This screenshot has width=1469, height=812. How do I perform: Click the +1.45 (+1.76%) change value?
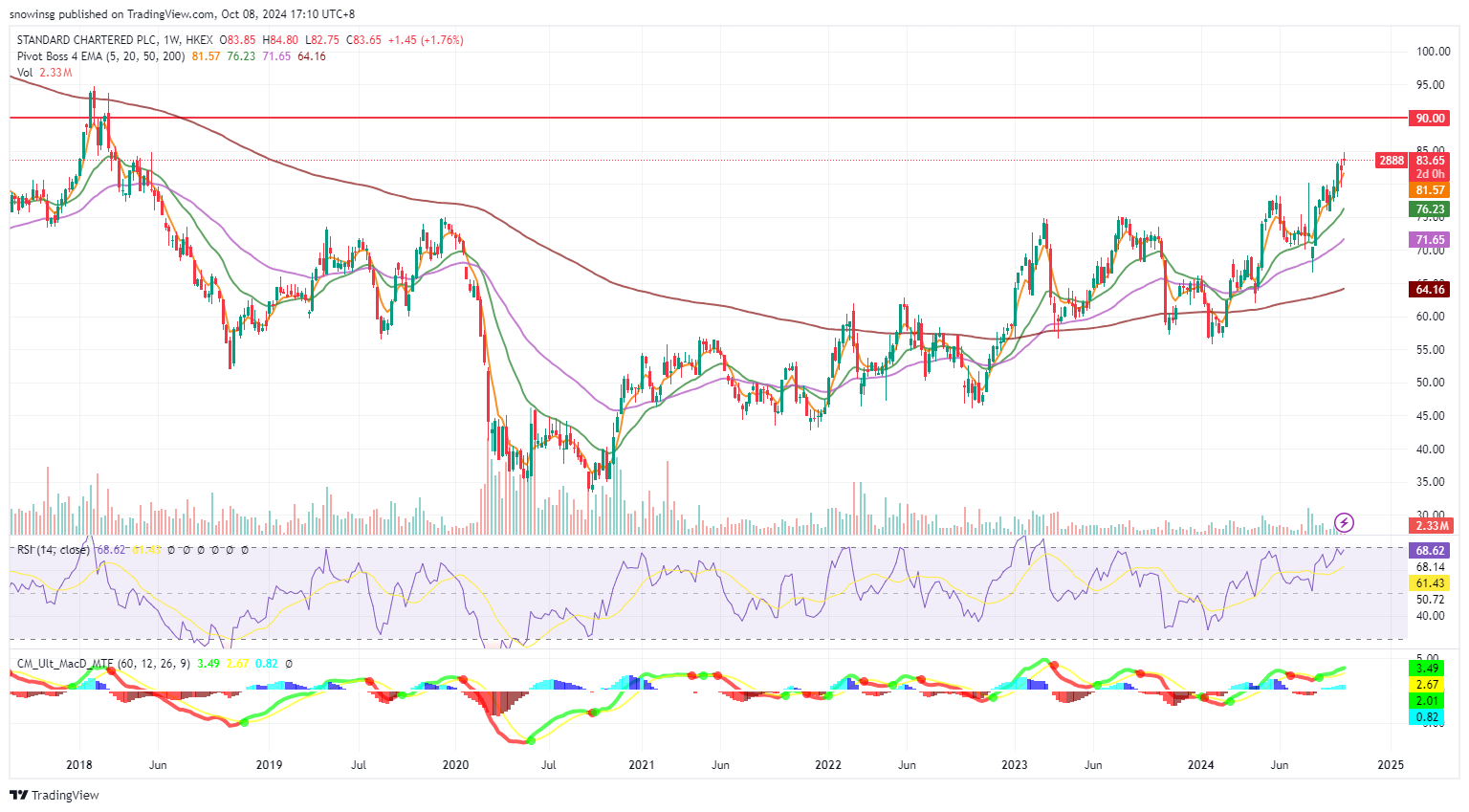[x=426, y=40]
